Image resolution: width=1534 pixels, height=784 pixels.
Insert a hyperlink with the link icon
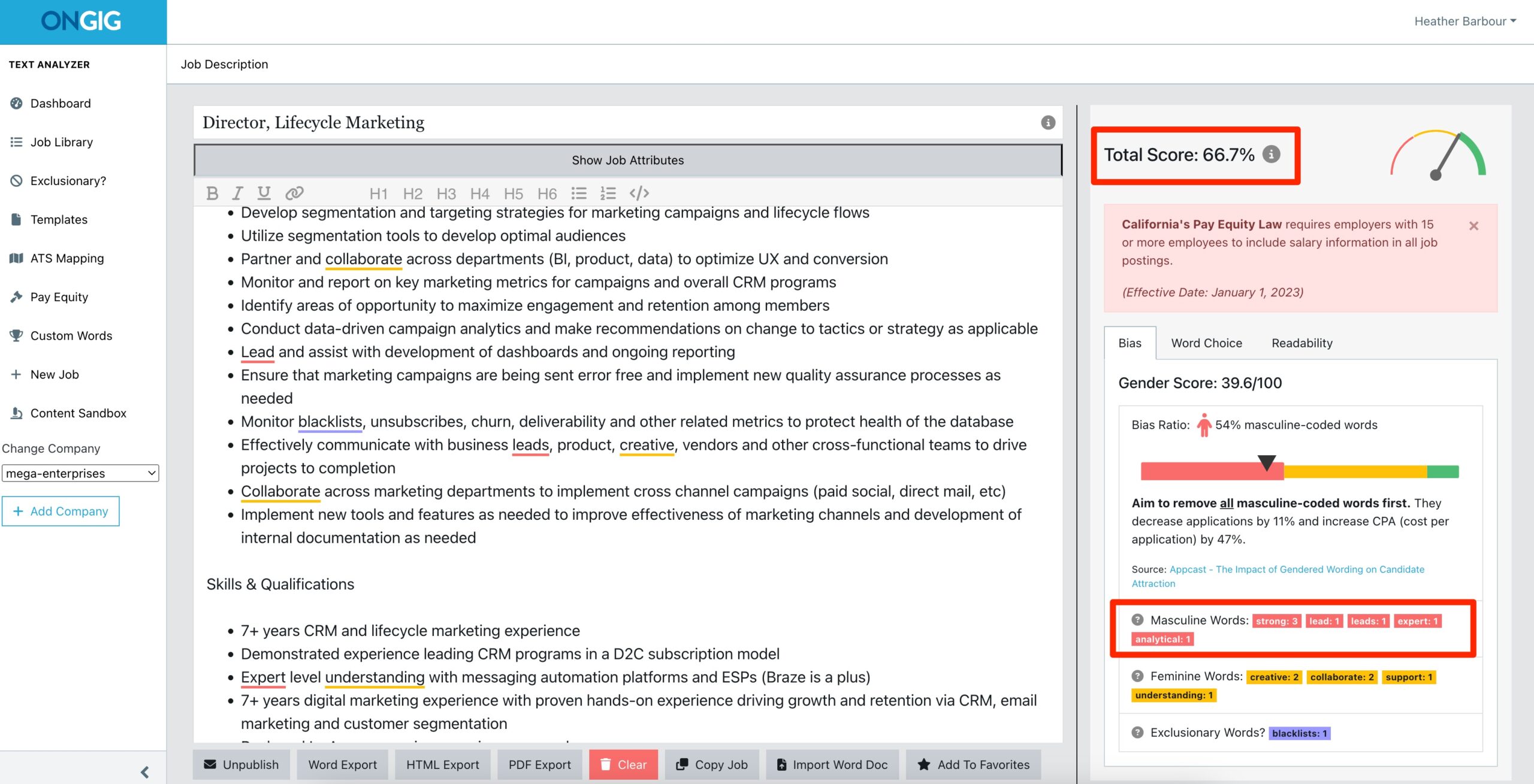click(294, 193)
